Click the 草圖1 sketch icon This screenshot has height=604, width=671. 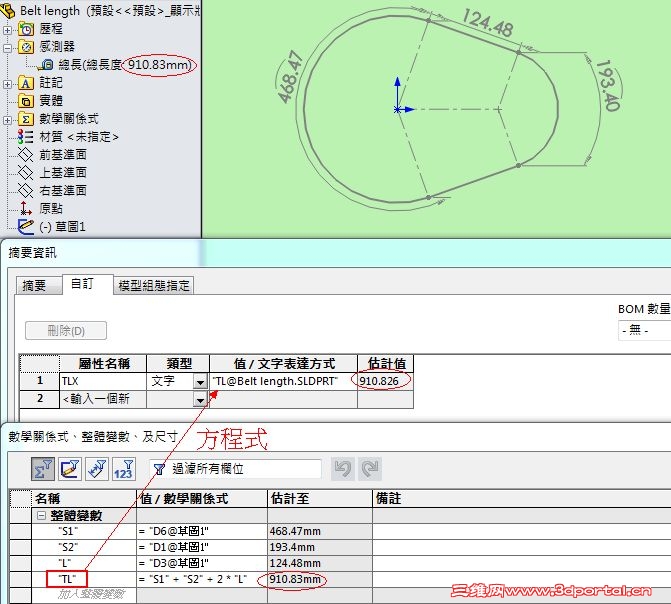[26, 226]
